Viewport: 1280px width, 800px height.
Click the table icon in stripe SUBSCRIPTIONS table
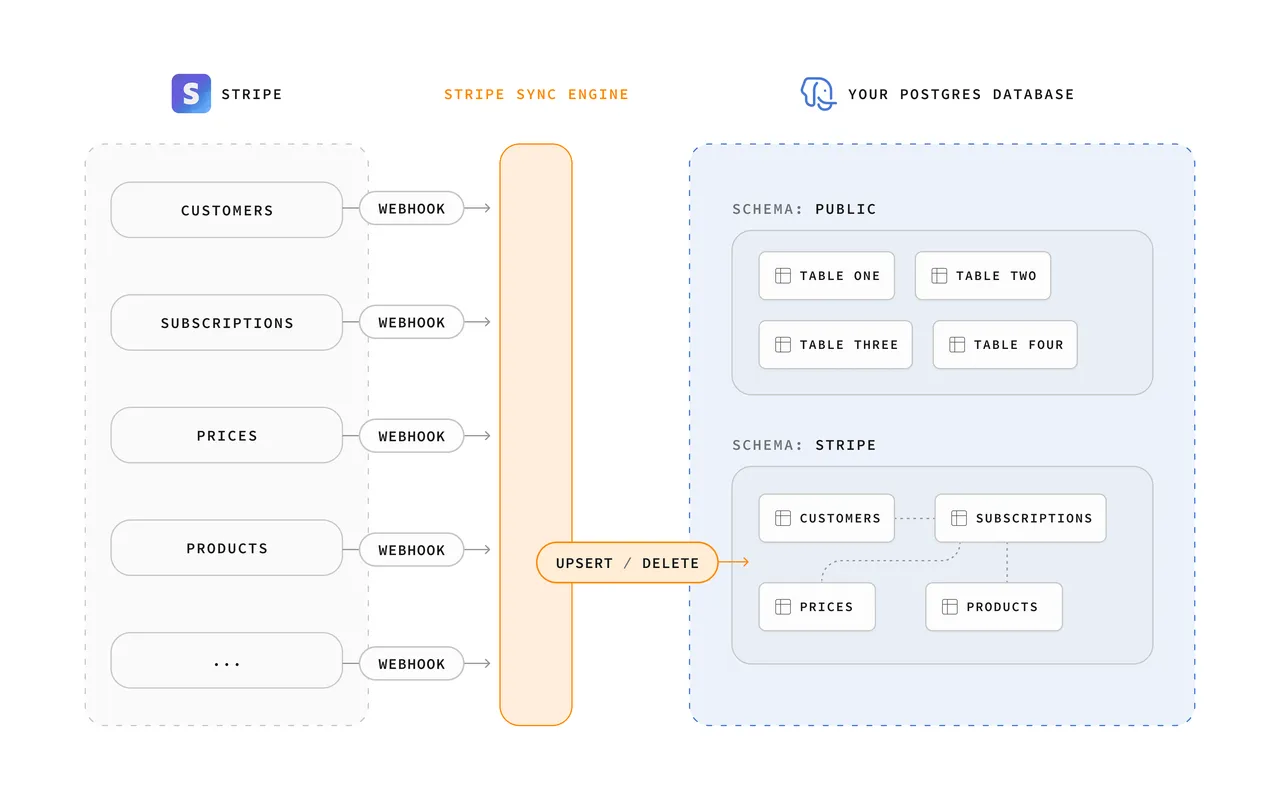pos(959,518)
